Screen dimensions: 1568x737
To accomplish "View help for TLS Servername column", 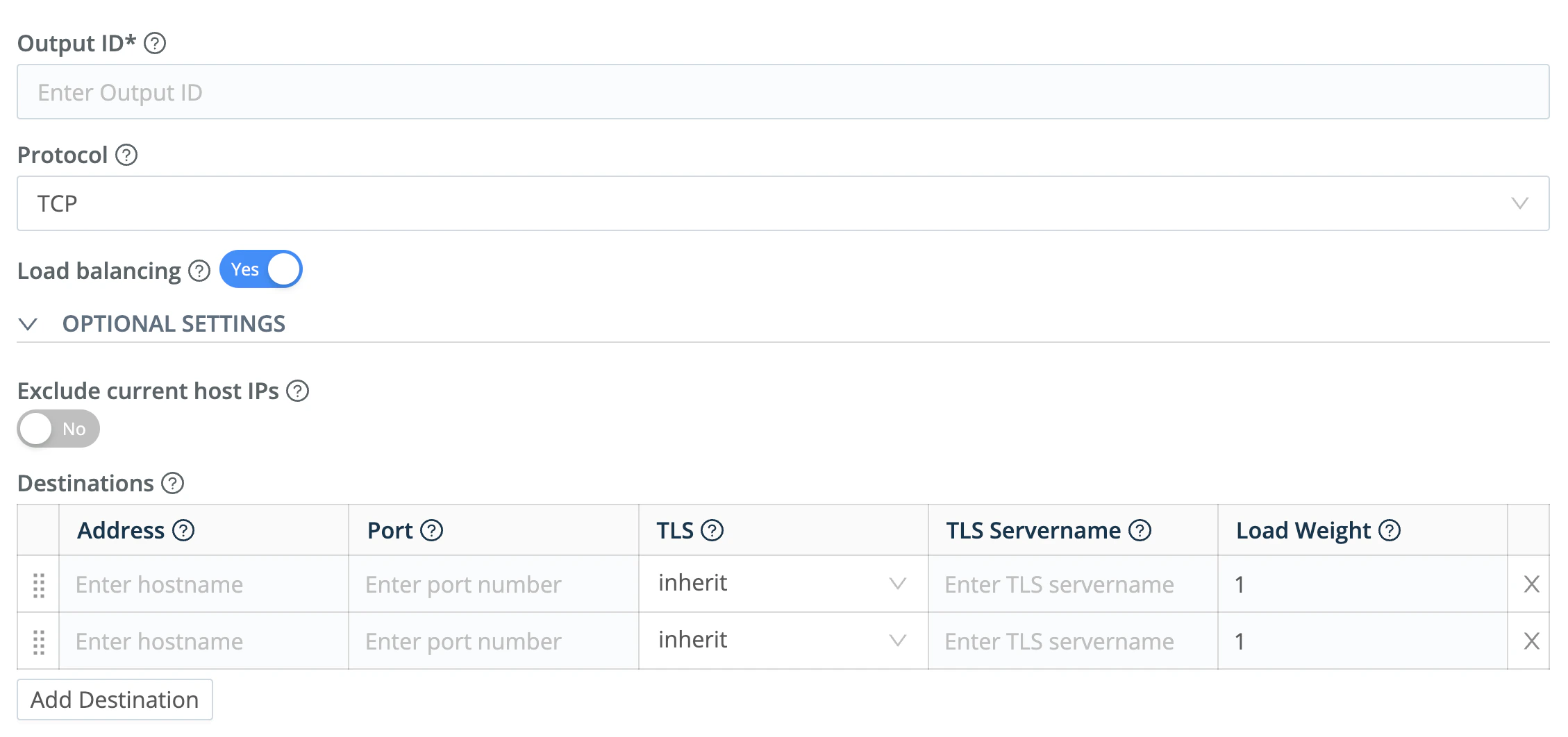I will (x=1140, y=530).
